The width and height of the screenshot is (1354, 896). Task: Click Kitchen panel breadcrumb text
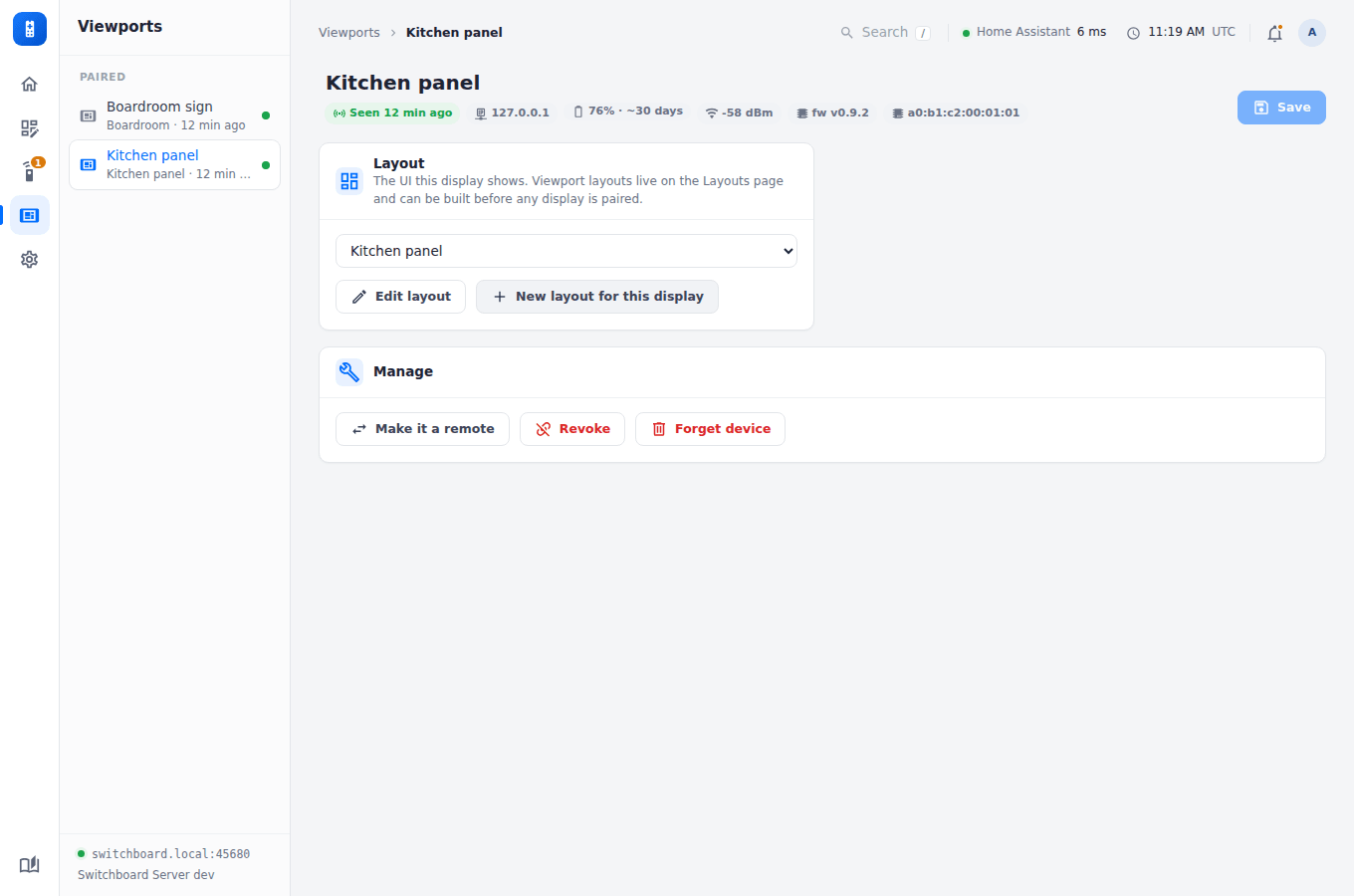[454, 33]
